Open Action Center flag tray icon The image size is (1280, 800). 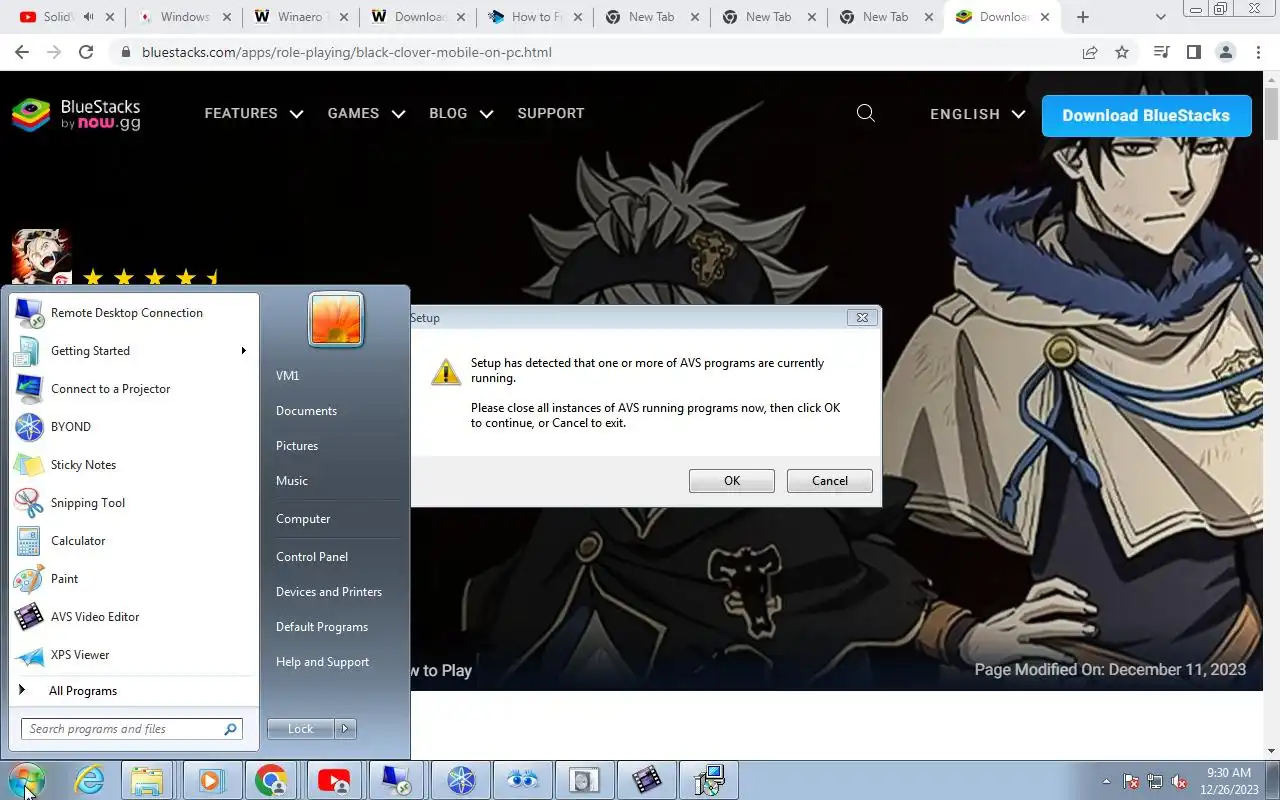(x=1131, y=781)
